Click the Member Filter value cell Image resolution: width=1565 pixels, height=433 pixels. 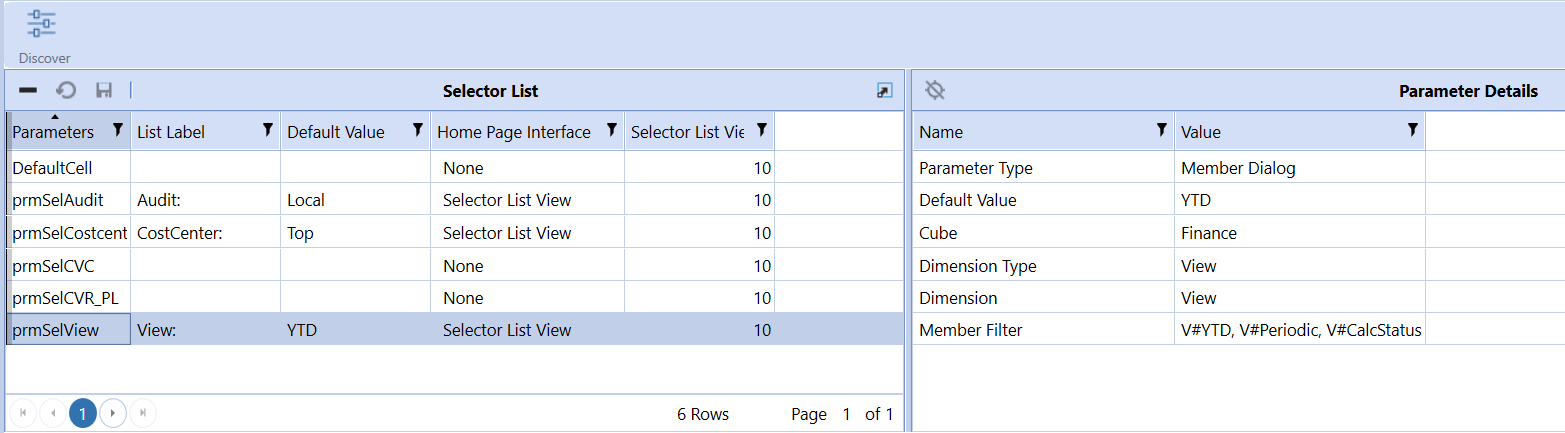[1300, 330]
